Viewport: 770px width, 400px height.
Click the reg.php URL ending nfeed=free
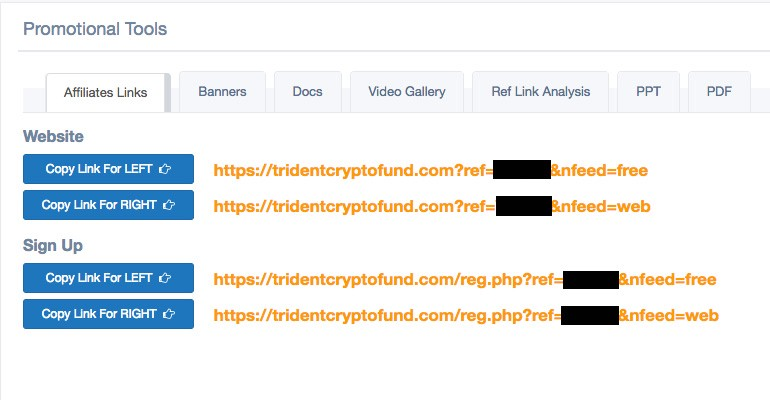pyautogui.click(x=465, y=279)
